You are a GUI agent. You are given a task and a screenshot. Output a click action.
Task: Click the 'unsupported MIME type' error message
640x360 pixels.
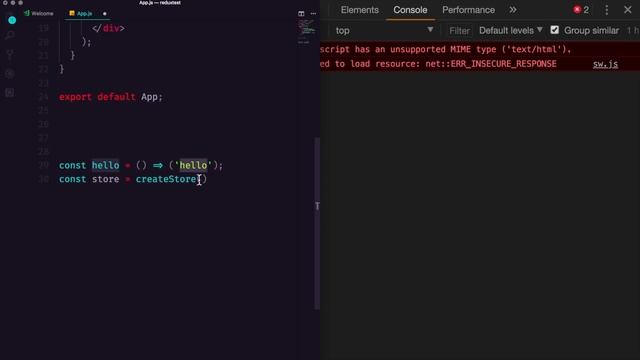tap(445, 49)
